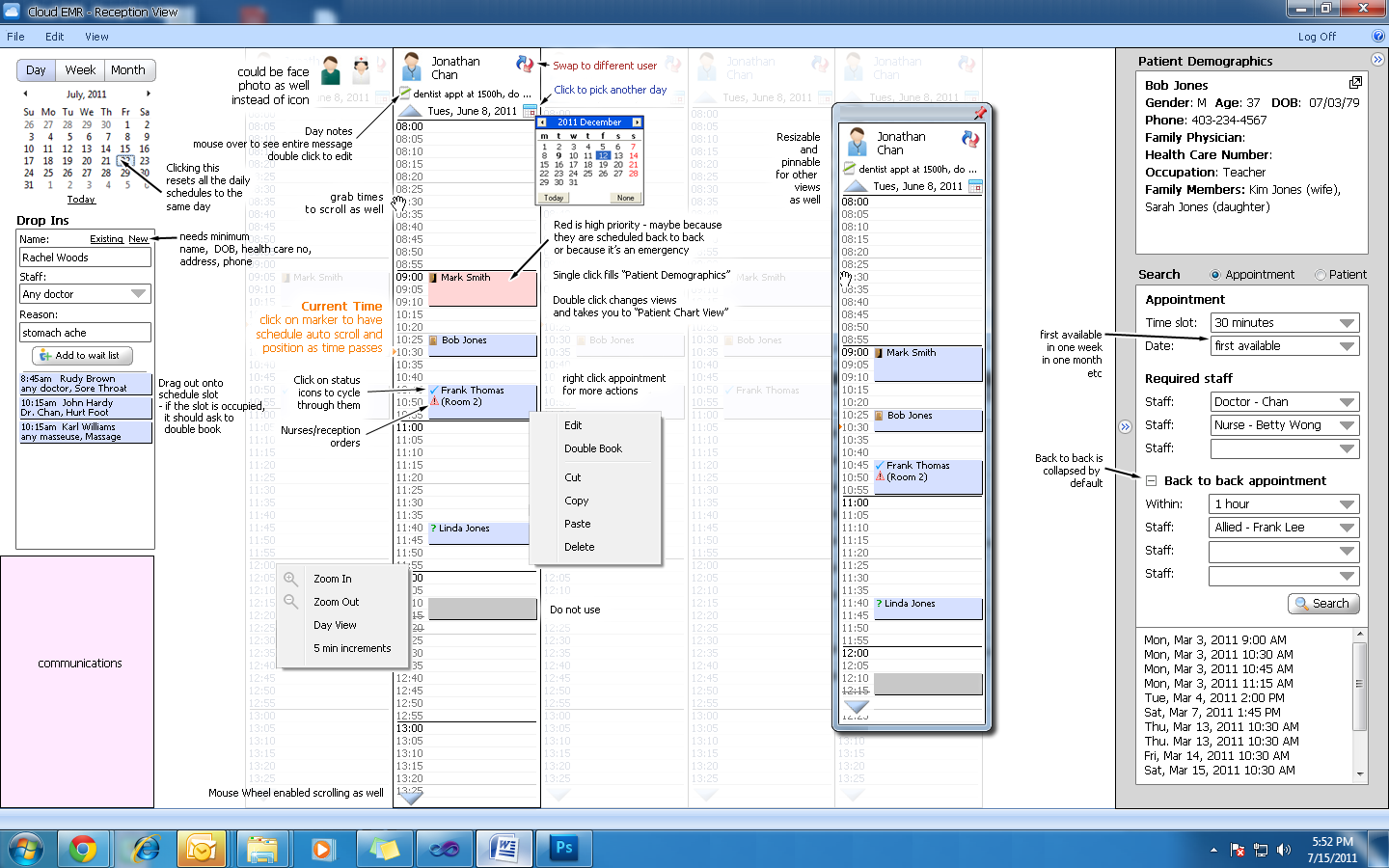Screen dimensions: 1389x868
Task: Click the Zoom Out magnifier icon
Action: click(291, 601)
